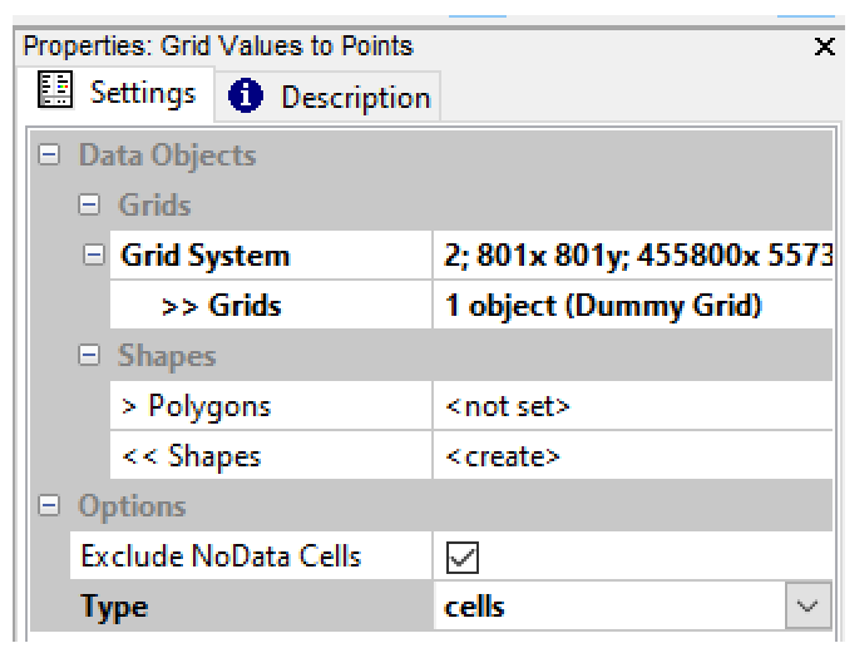
Task: Select the '>> Grids' property label
Action: pos(221,306)
